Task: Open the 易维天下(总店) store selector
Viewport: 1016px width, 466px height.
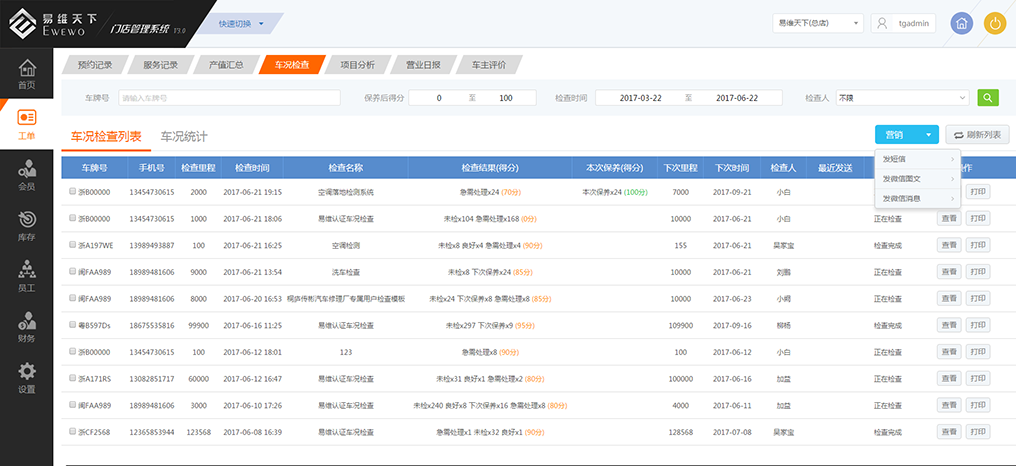Action: 817,23
